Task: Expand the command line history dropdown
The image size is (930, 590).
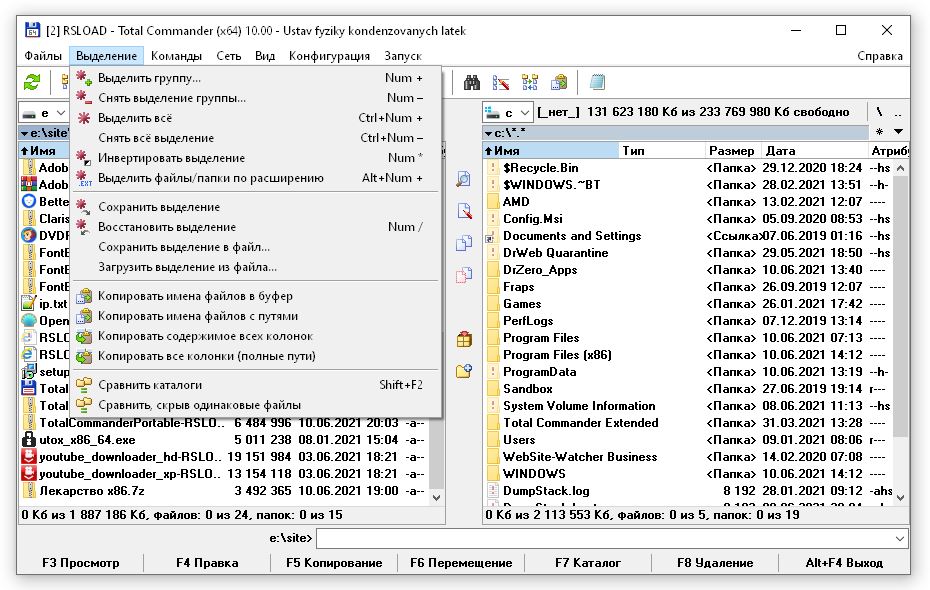Action: [x=900, y=538]
